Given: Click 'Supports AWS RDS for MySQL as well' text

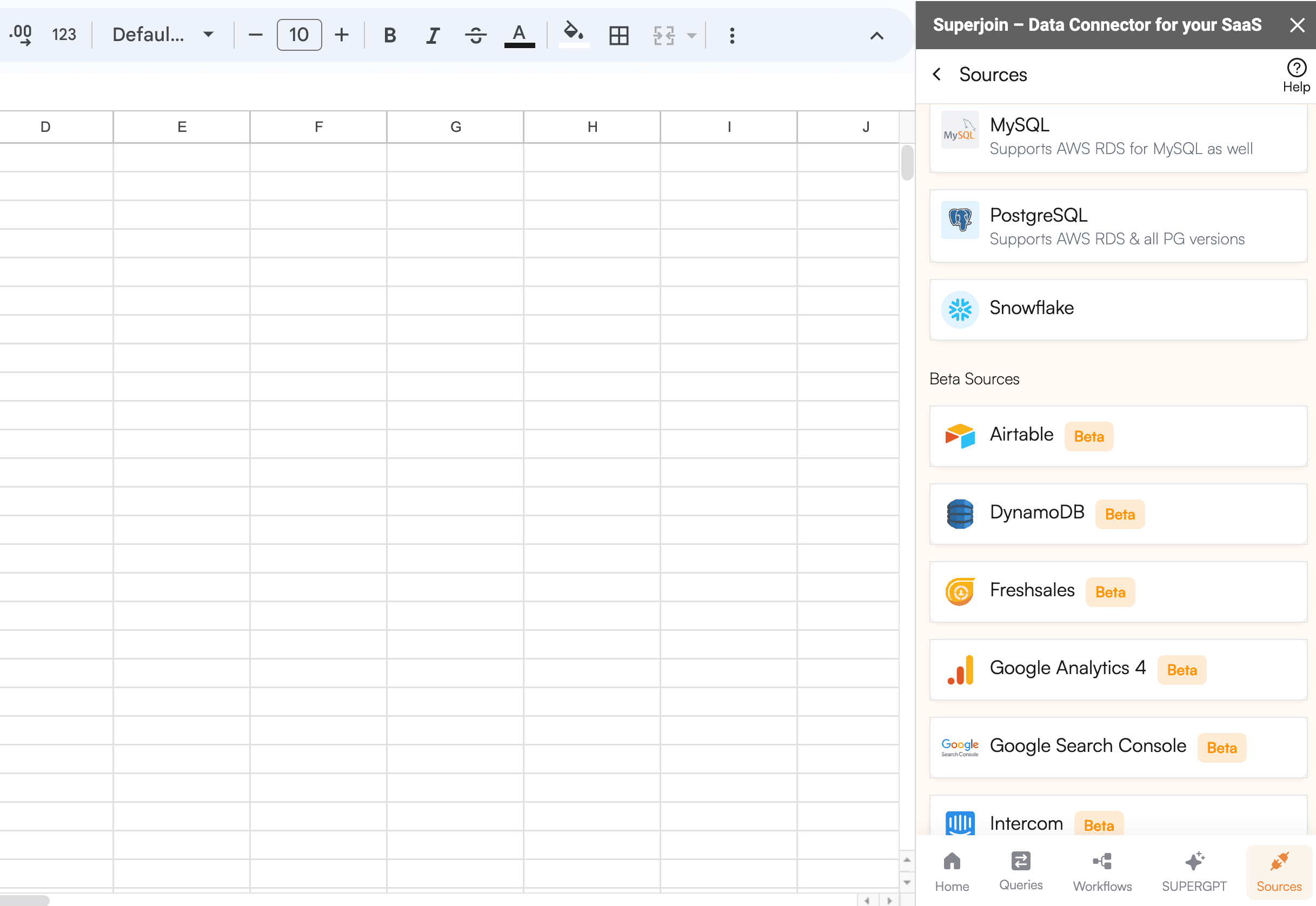Looking at the screenshot, I should click(1121, 149).
